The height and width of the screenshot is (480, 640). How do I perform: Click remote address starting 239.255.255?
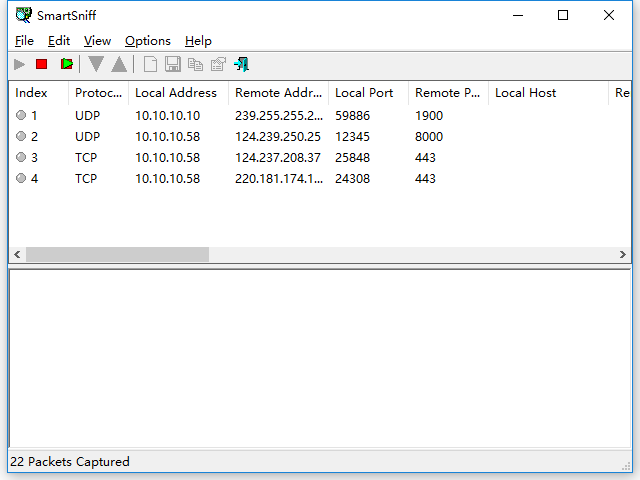coord(279,116)
